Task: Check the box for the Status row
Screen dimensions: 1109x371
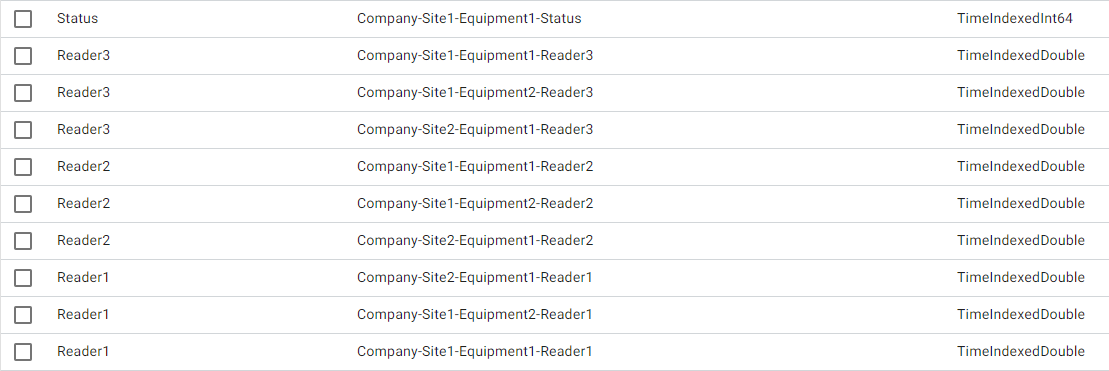Action: (23, 19)
